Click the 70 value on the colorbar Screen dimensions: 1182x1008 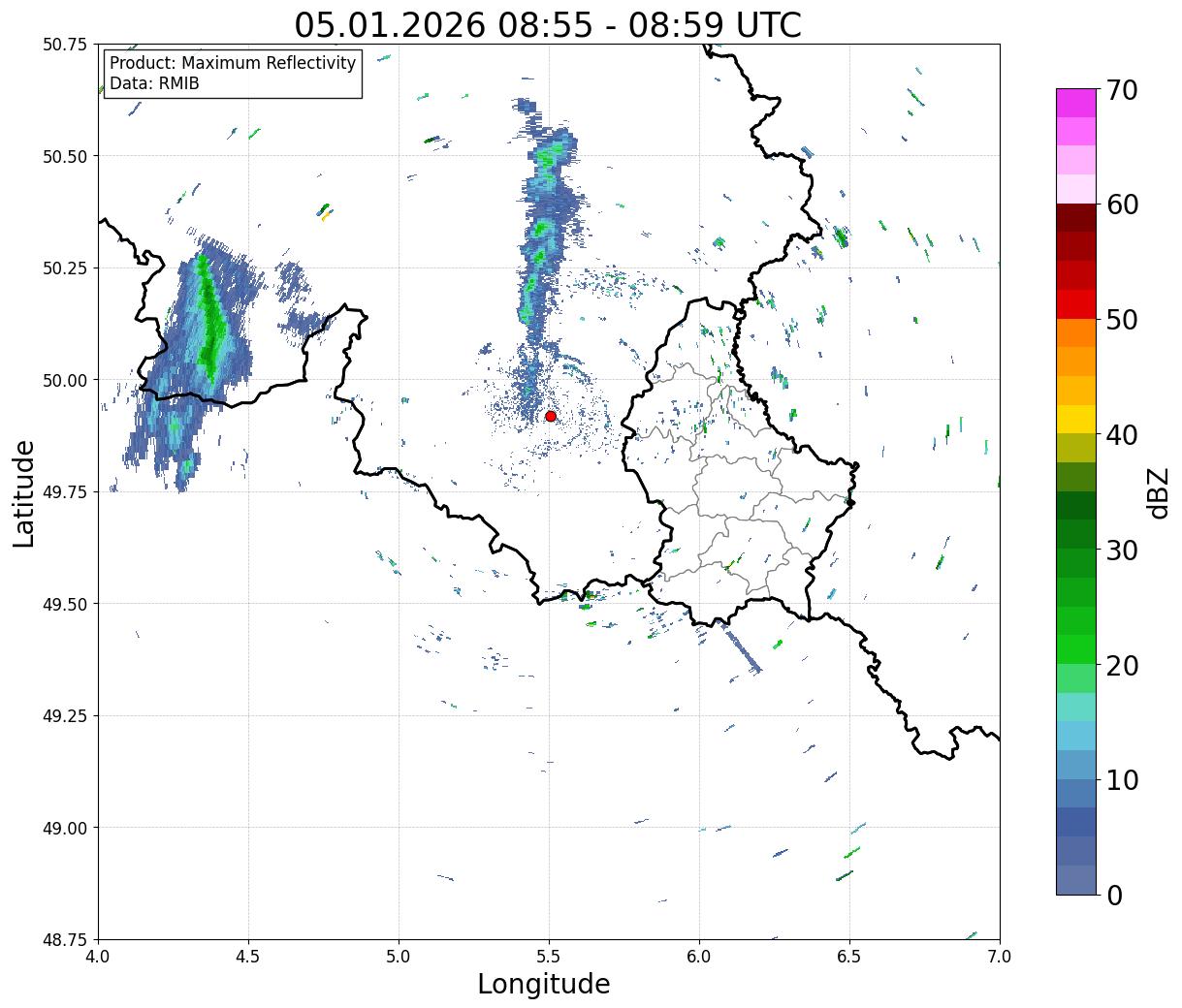[1123, 90]
